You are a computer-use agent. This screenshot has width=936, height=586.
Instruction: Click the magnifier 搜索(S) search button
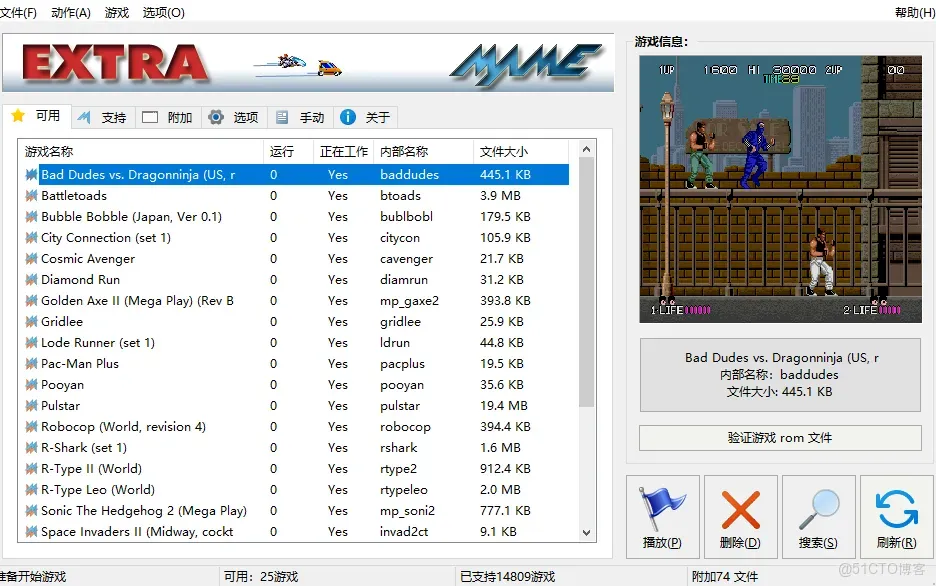click(818, 517)
